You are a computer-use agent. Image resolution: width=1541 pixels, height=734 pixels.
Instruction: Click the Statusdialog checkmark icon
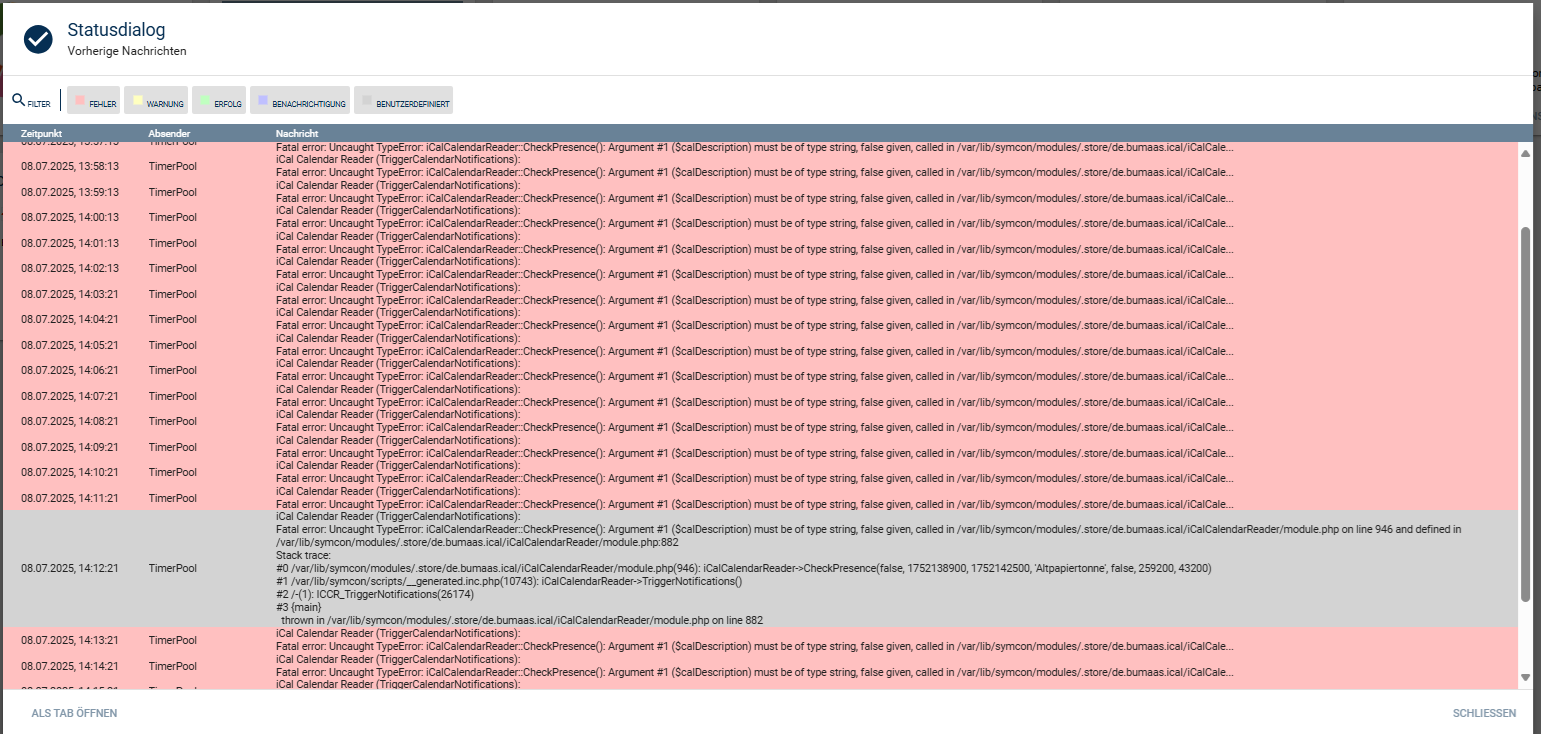[38, 39]
